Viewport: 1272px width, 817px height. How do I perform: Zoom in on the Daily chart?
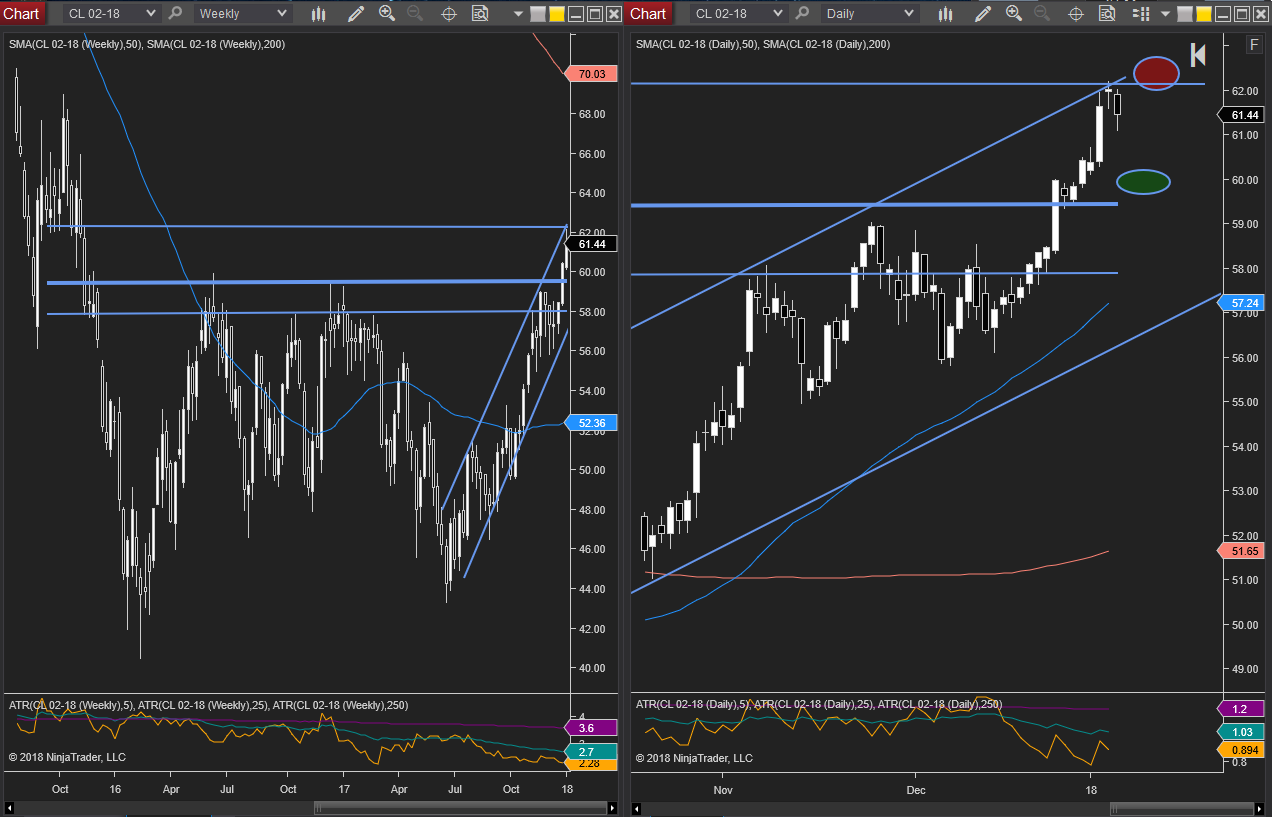click(x=1014, y=14)
